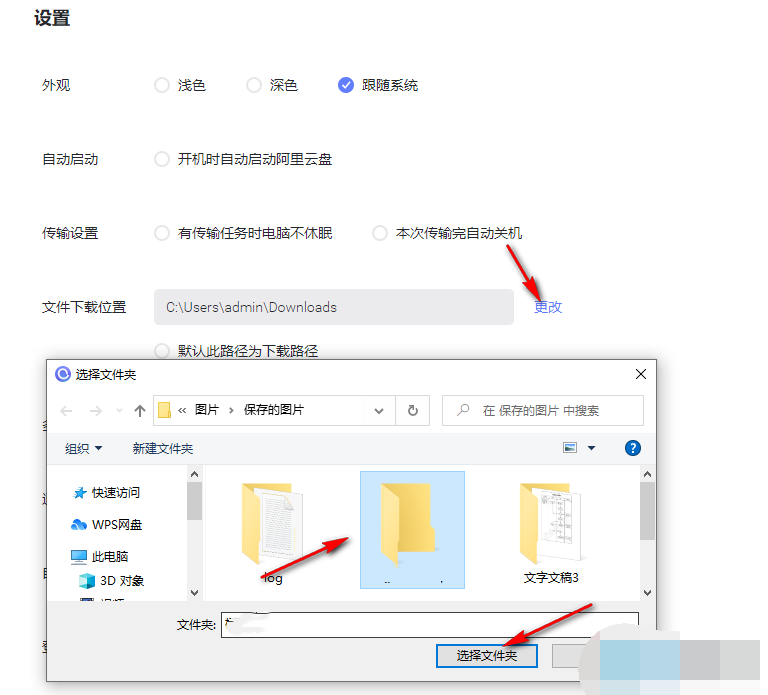Click the download path field C:\Users\admin\Downloads
The image size is (768, 695).
(334, 307)
